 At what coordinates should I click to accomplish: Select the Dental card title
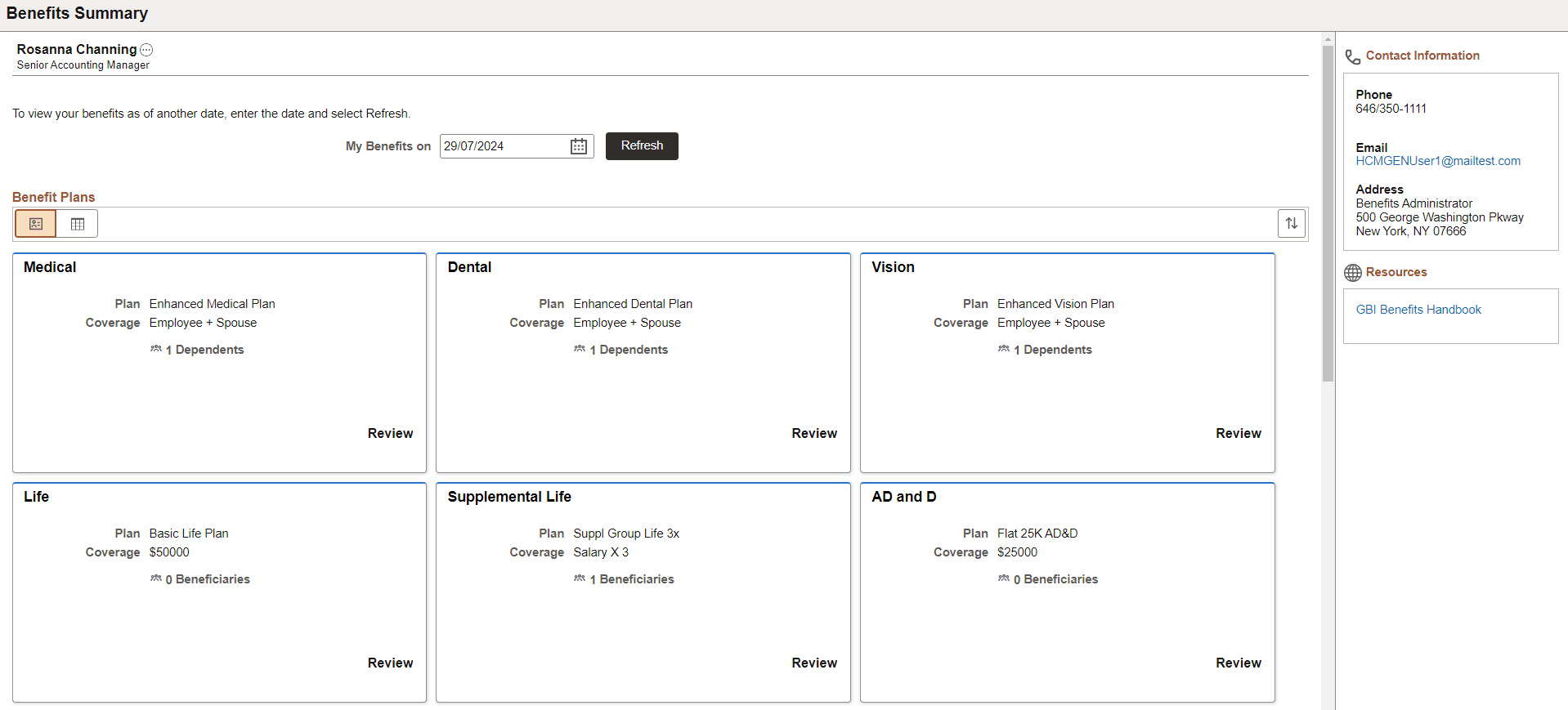coord(469,267)
